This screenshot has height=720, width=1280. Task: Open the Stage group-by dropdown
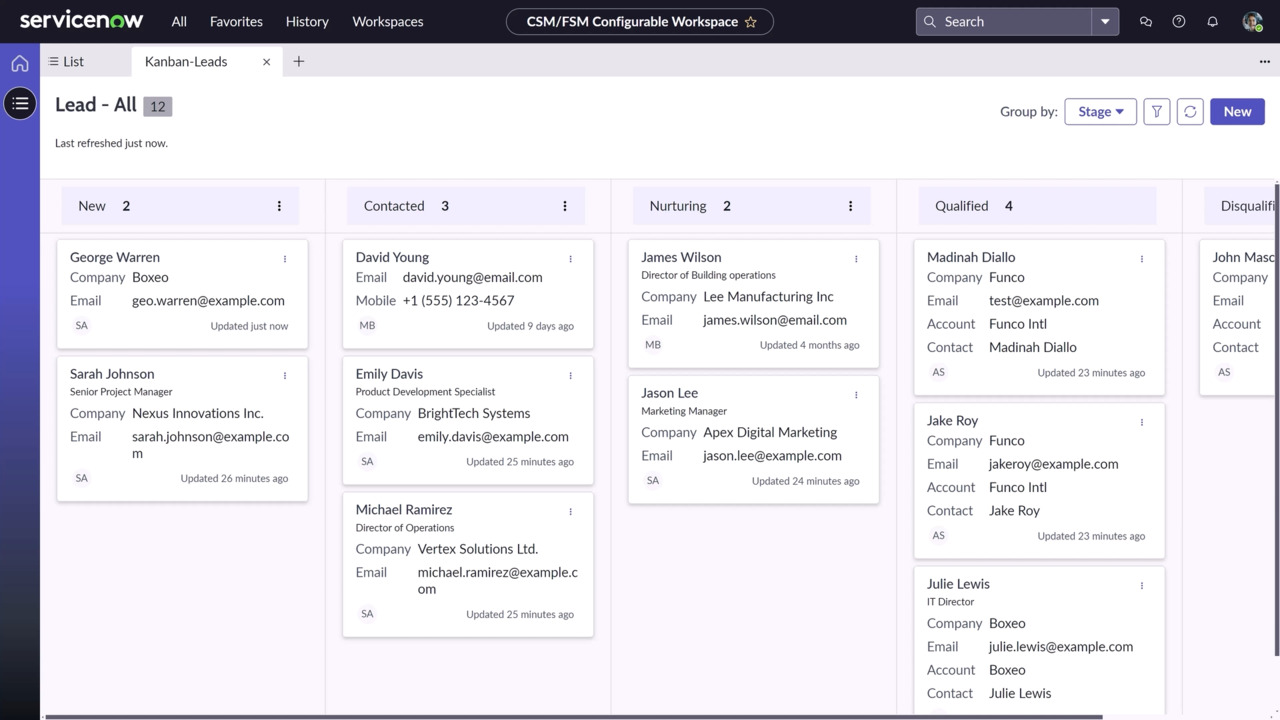pyautogui.click(x=1100, y=111)
